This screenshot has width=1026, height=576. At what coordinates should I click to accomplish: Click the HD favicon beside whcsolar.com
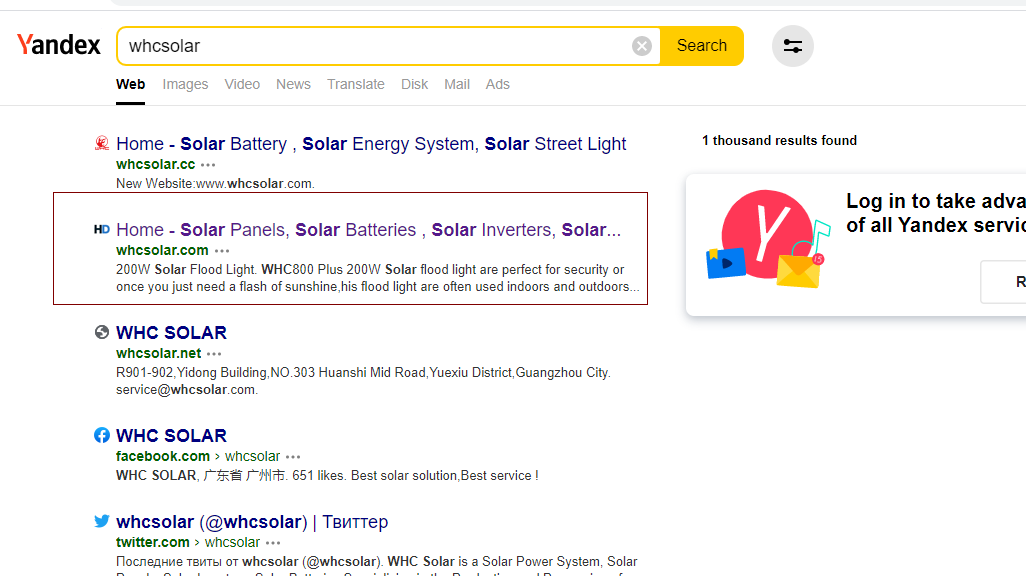tap(102, 230)
